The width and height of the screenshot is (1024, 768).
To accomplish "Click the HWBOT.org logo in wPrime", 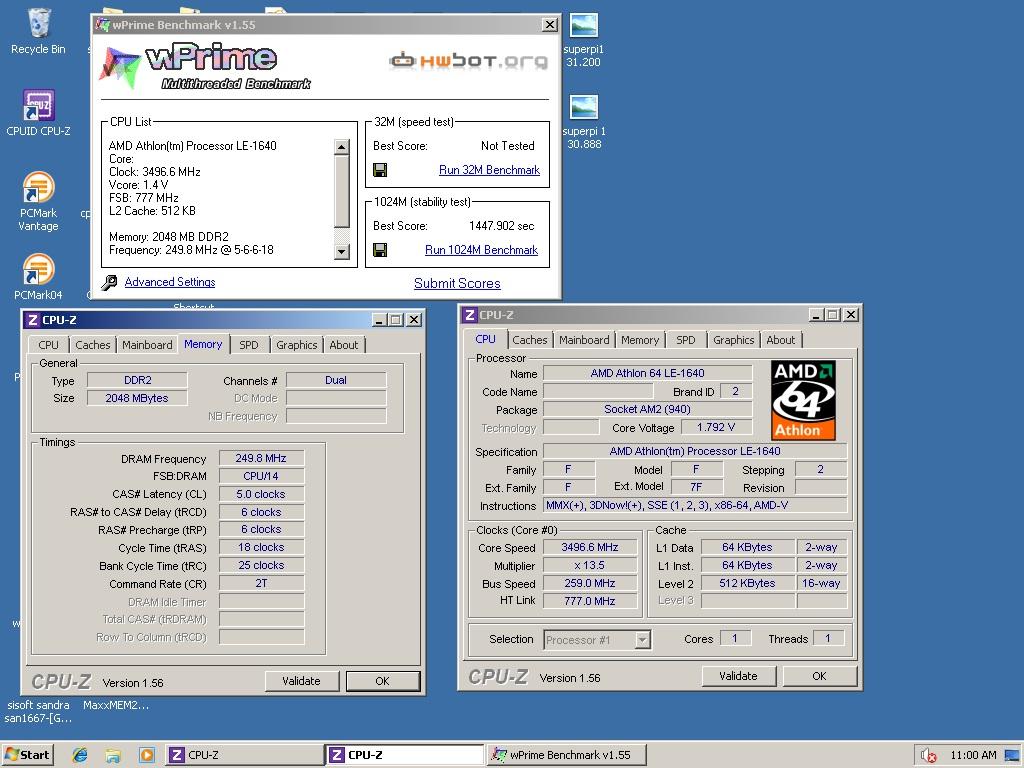I will pos(468,61).
